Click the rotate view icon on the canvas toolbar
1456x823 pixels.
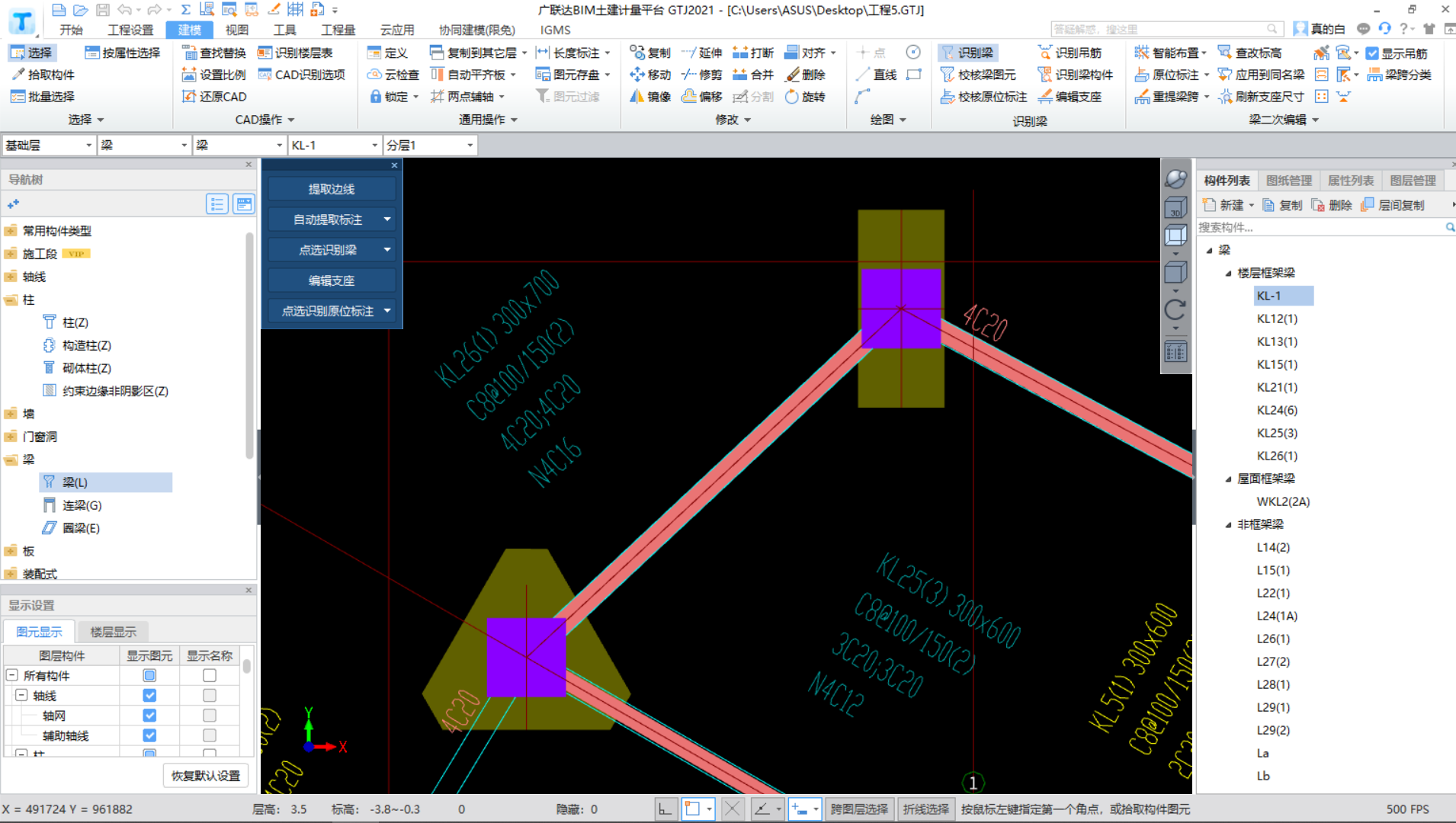coord(1175,309)
